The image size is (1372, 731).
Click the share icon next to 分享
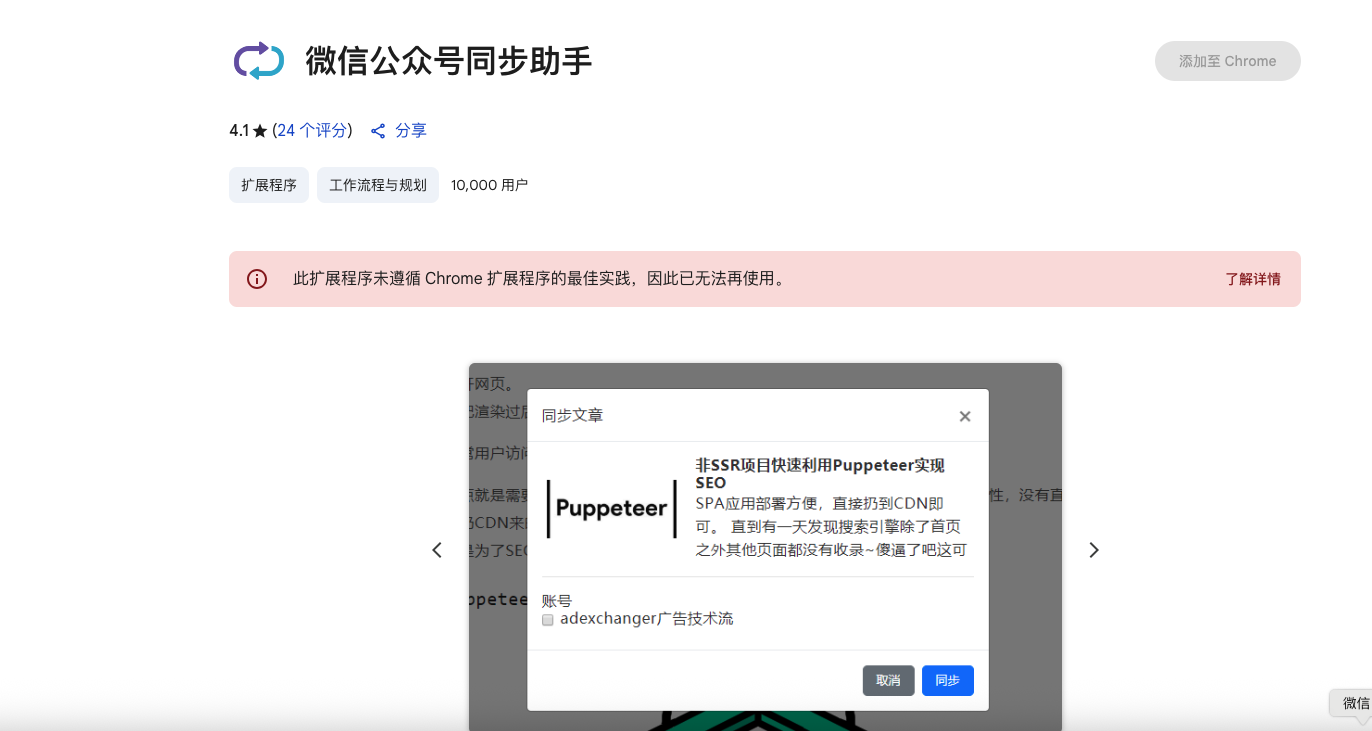tap(378, 131)
